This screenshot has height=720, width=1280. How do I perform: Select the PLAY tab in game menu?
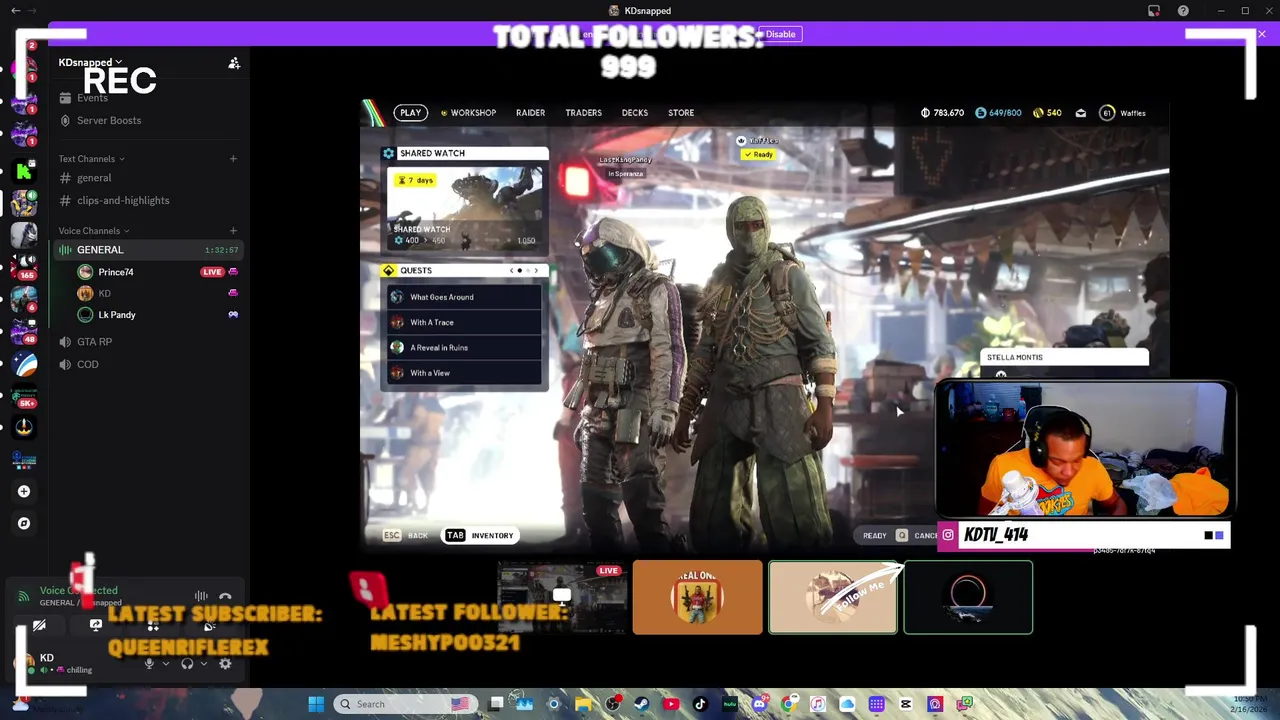click(411, 113)
